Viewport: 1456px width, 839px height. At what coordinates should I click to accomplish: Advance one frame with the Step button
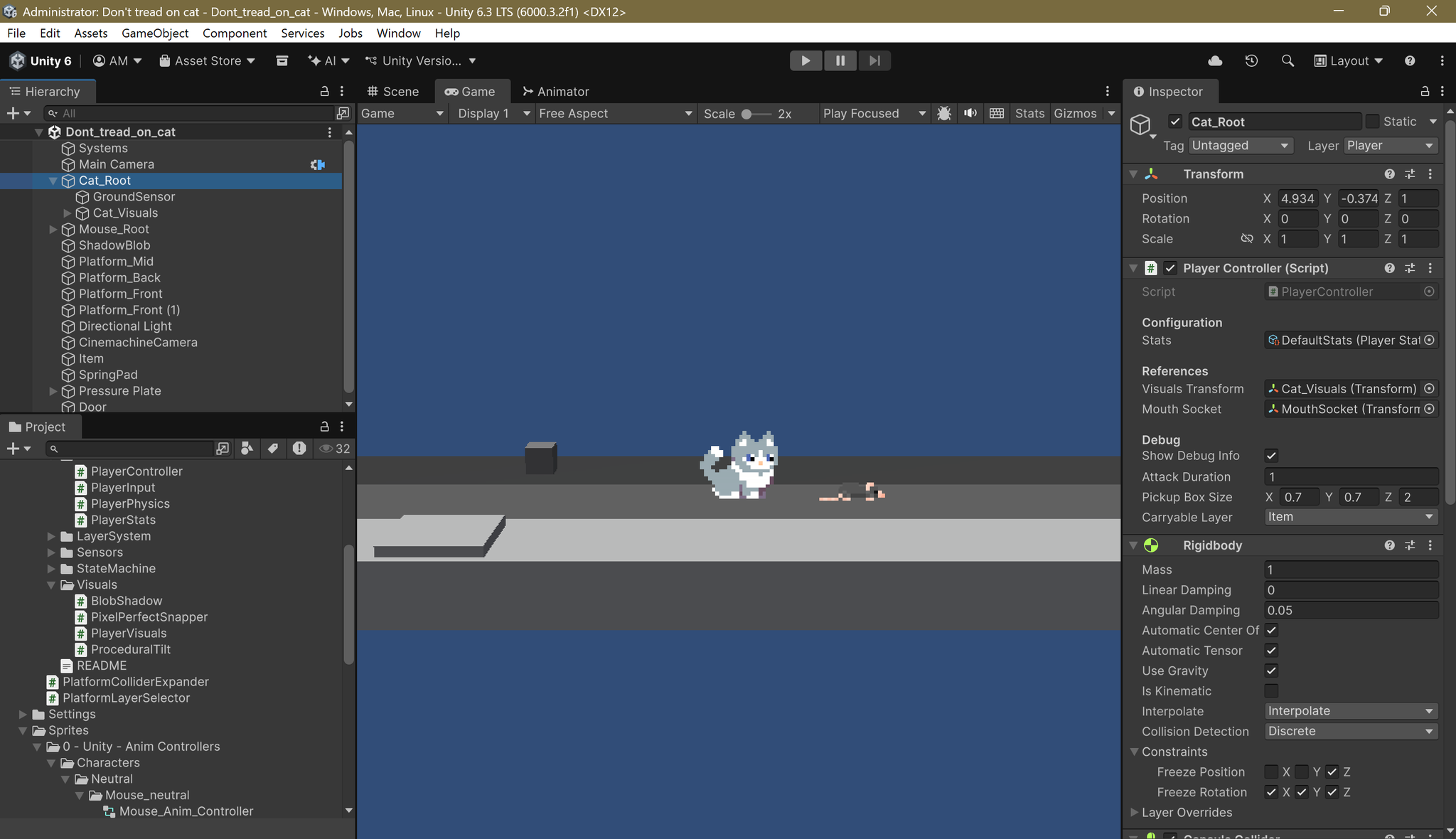(x=874, y=61)
